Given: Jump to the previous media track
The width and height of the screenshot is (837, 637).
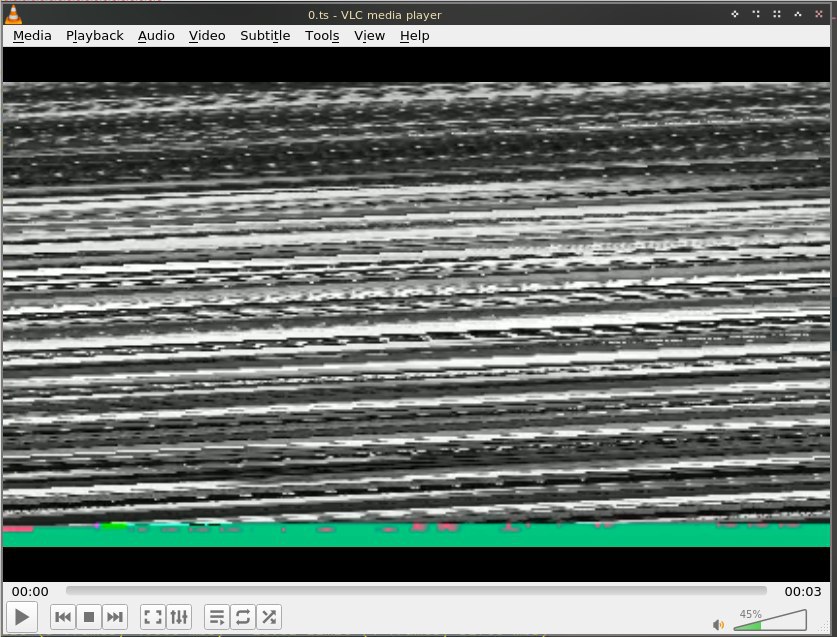Looking at the screenshot, I should coord(62,617).
